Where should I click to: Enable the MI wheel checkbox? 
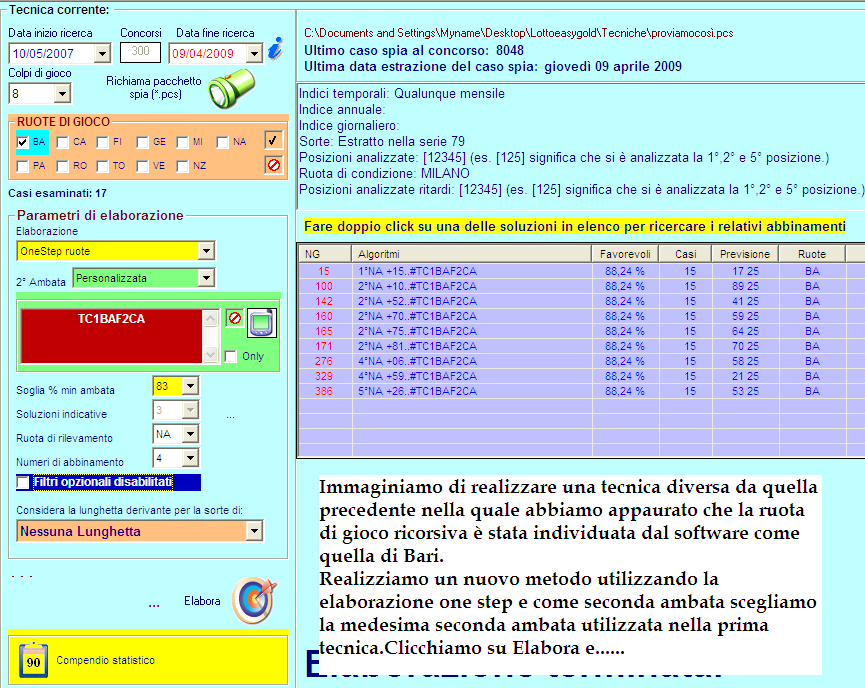coord(183,142)
